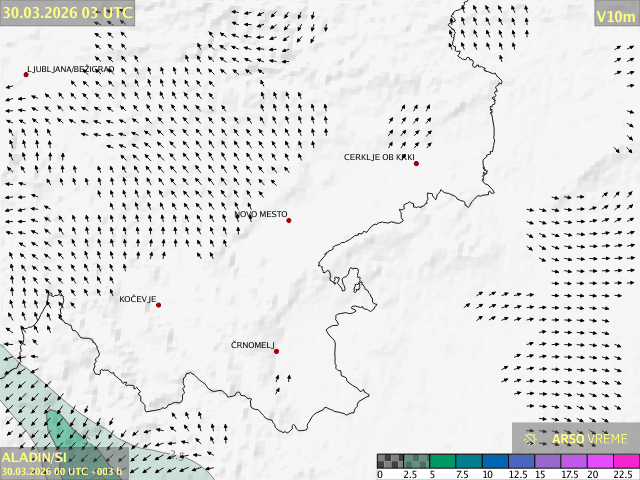Click the 30.03.2026 03 UTC timestamp
Screen dimensions: 640x480
coord(66,13)
